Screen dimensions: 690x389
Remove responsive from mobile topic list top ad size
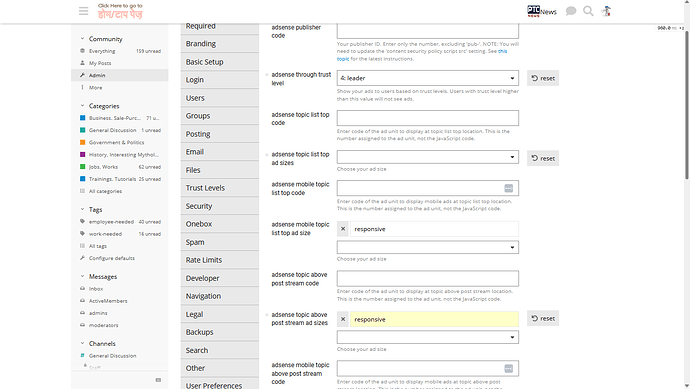coord(343,229)
